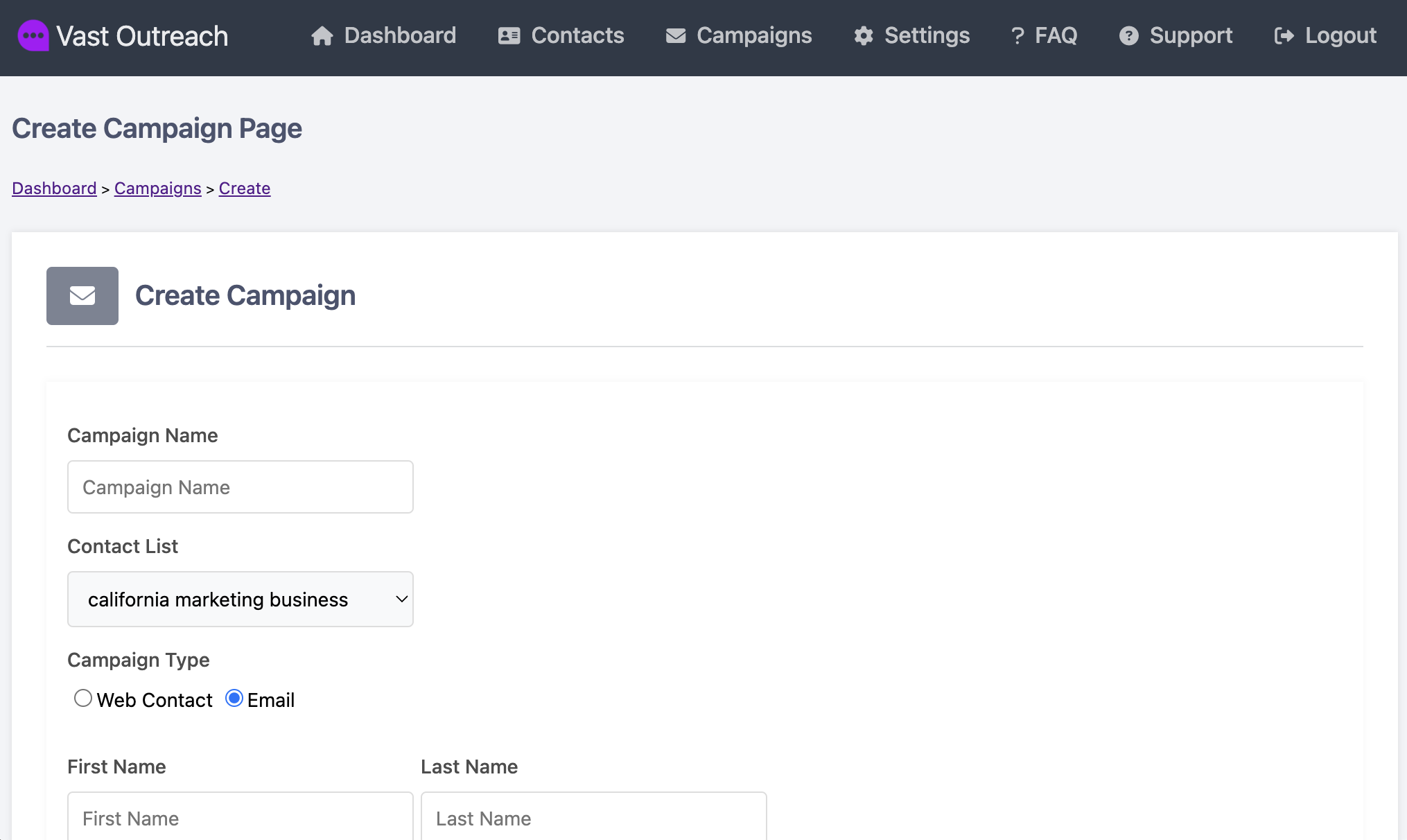Viewport: 1407px width, 840px height.
Task: Click the home icon beside Dashboard
Action: [322, 36]
